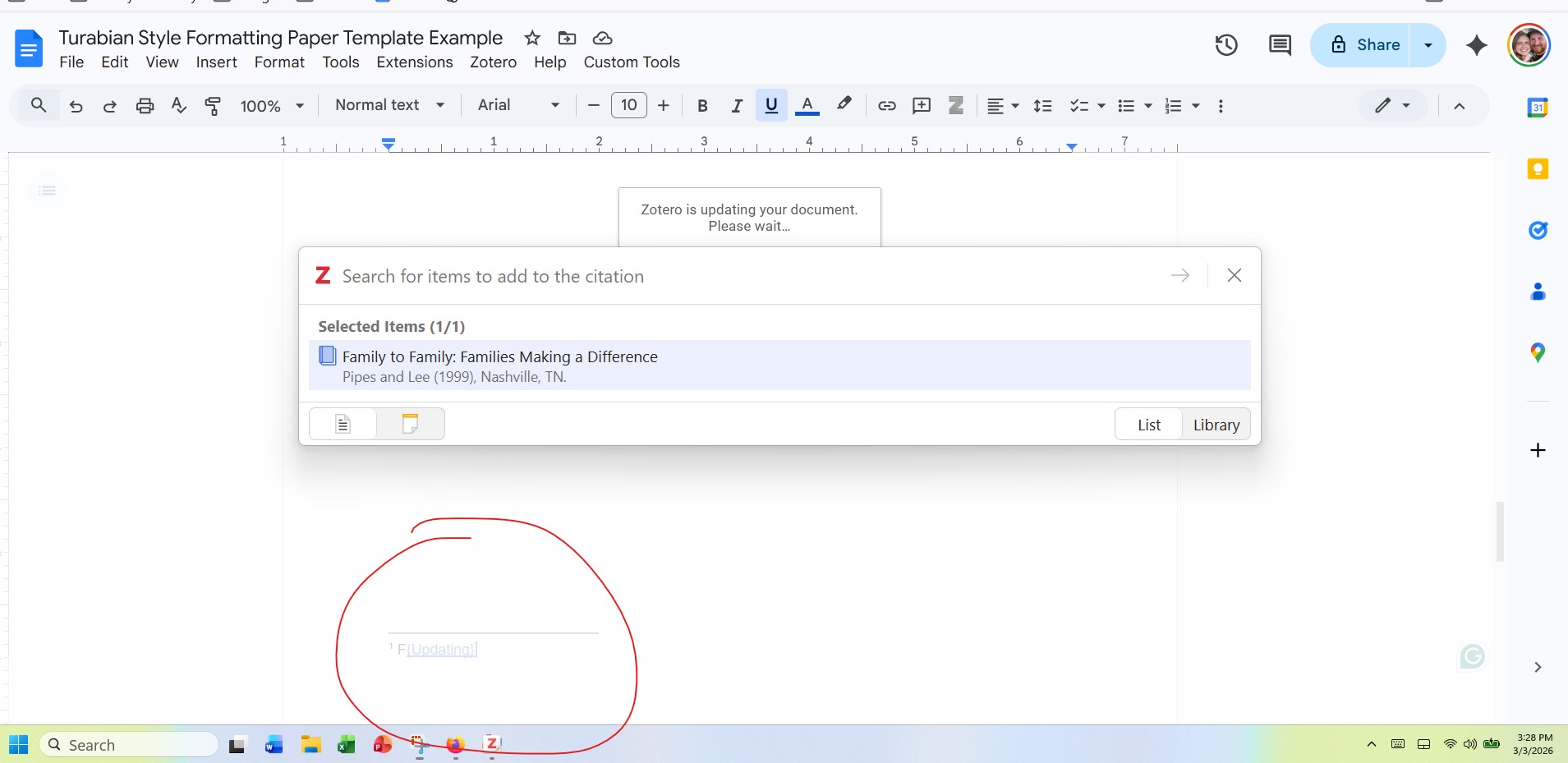Open the line spacing options

coord(1042,106)
